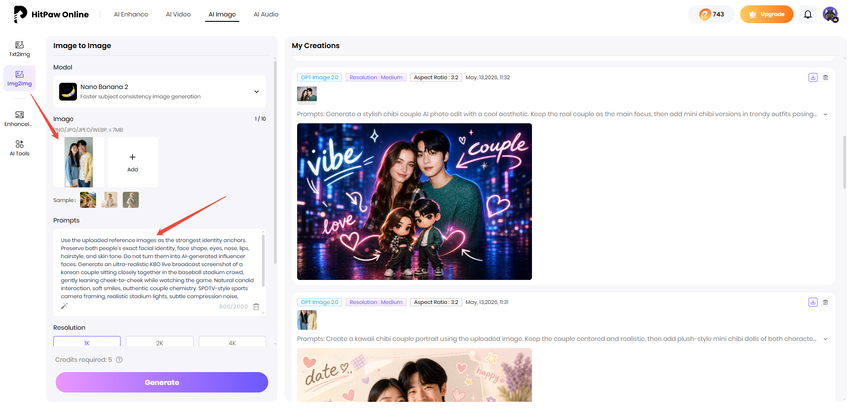Click the 743 credits coin badge
854x409 pixels.
pos(711,15)
